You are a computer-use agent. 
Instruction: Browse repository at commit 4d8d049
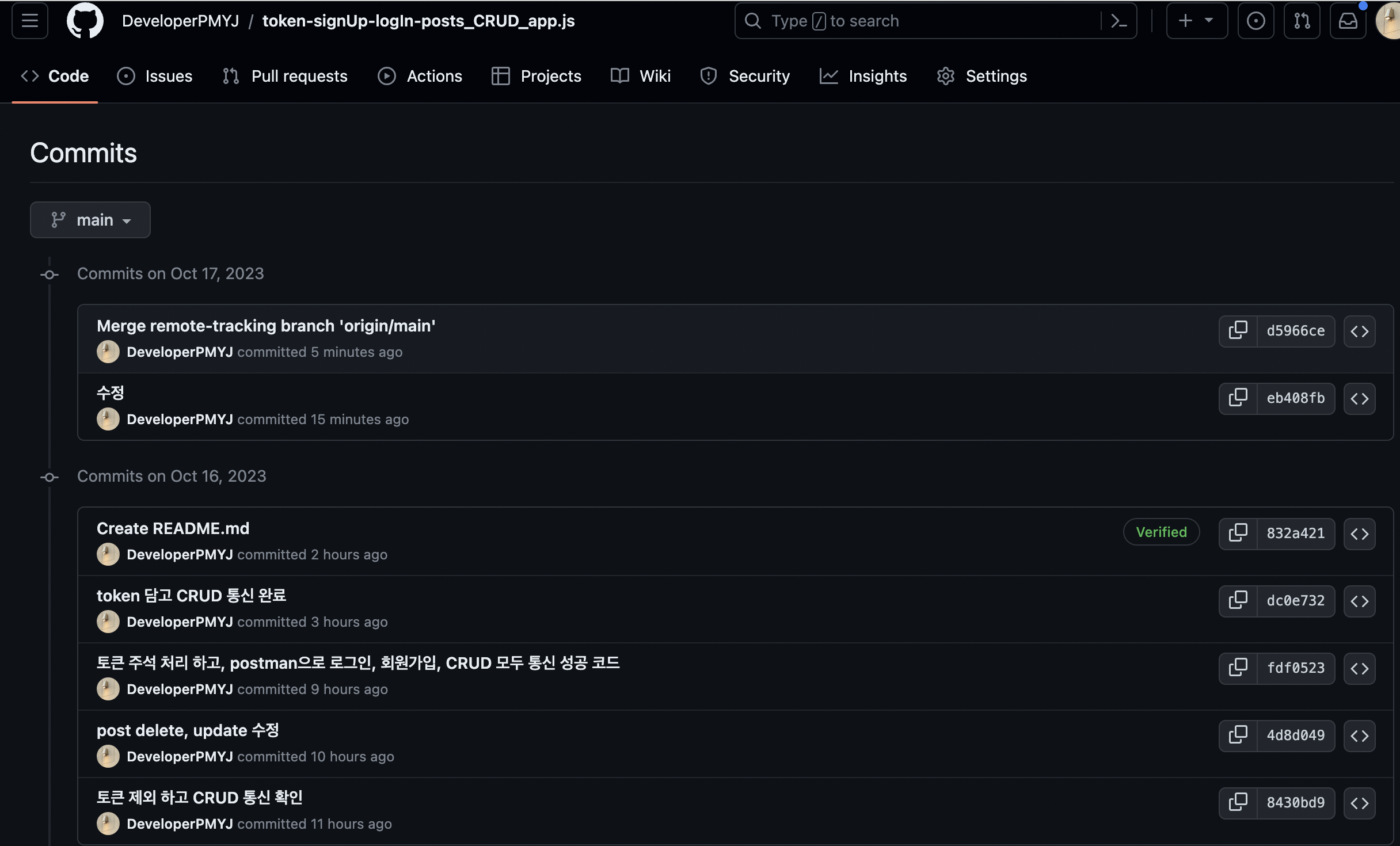click(1359, 736)
